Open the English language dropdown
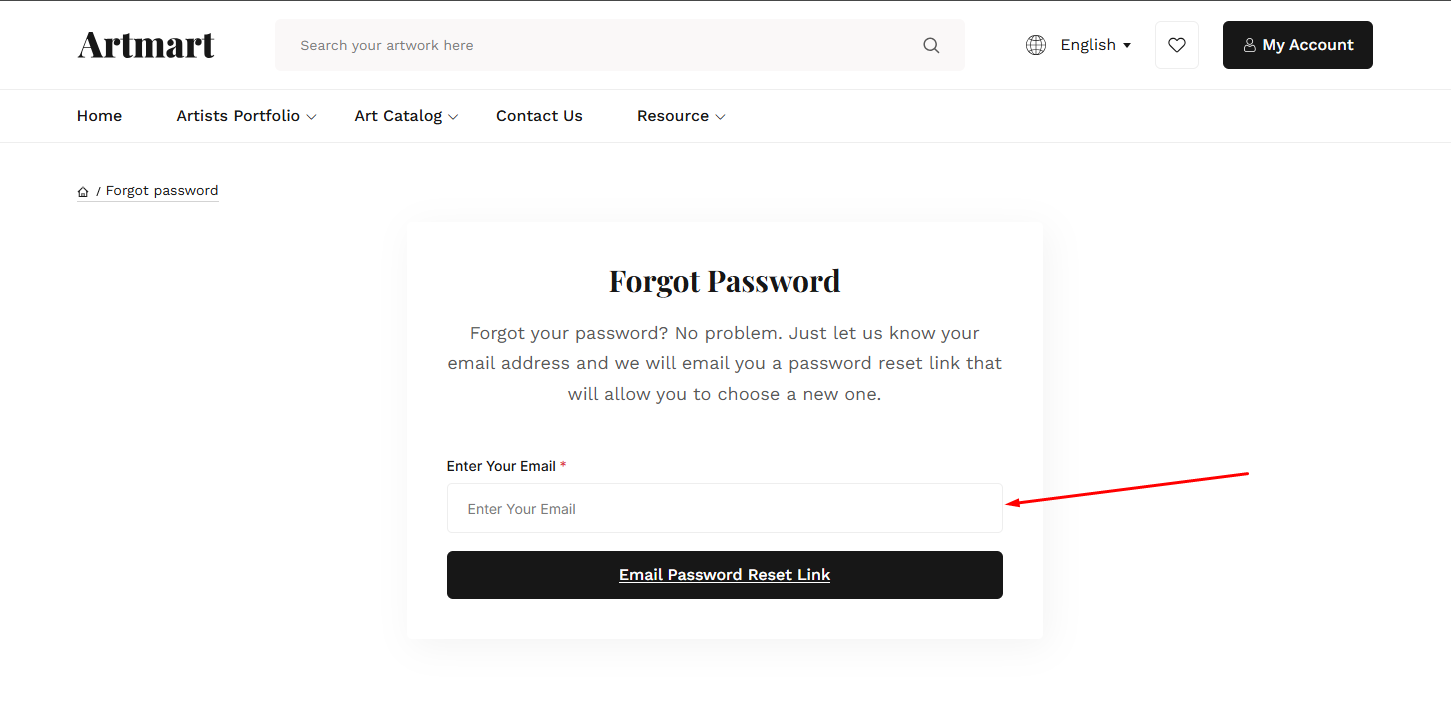Screen dimensions: 1451x706 [1096, 45]
